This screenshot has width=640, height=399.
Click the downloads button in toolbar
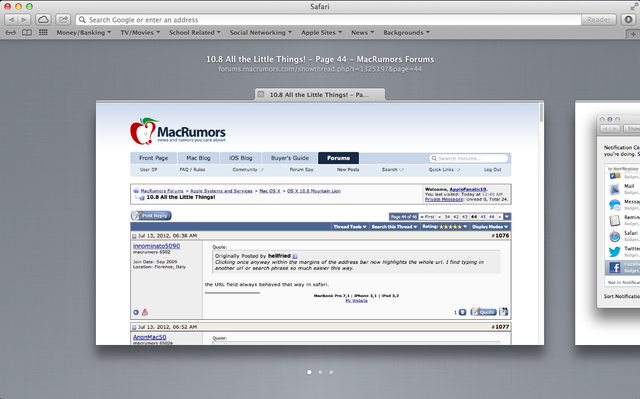pyautogui.click(x=629, y=20)
